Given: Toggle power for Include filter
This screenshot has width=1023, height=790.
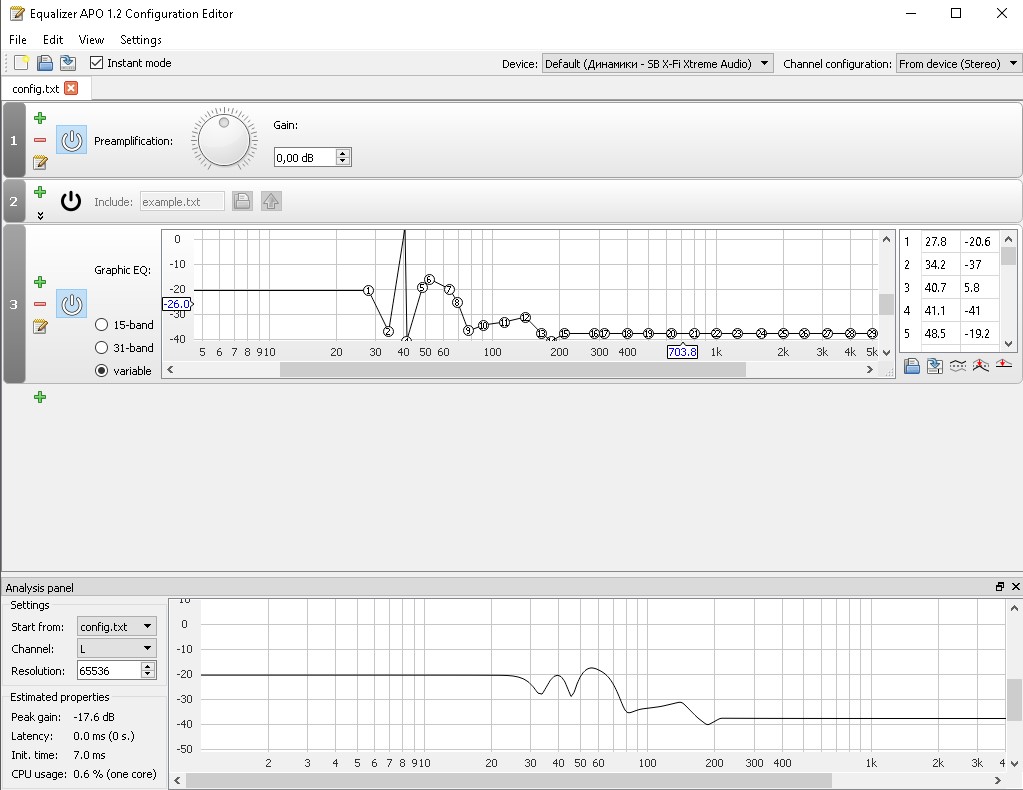Looking at the screenshot, I should pos(71,202).
